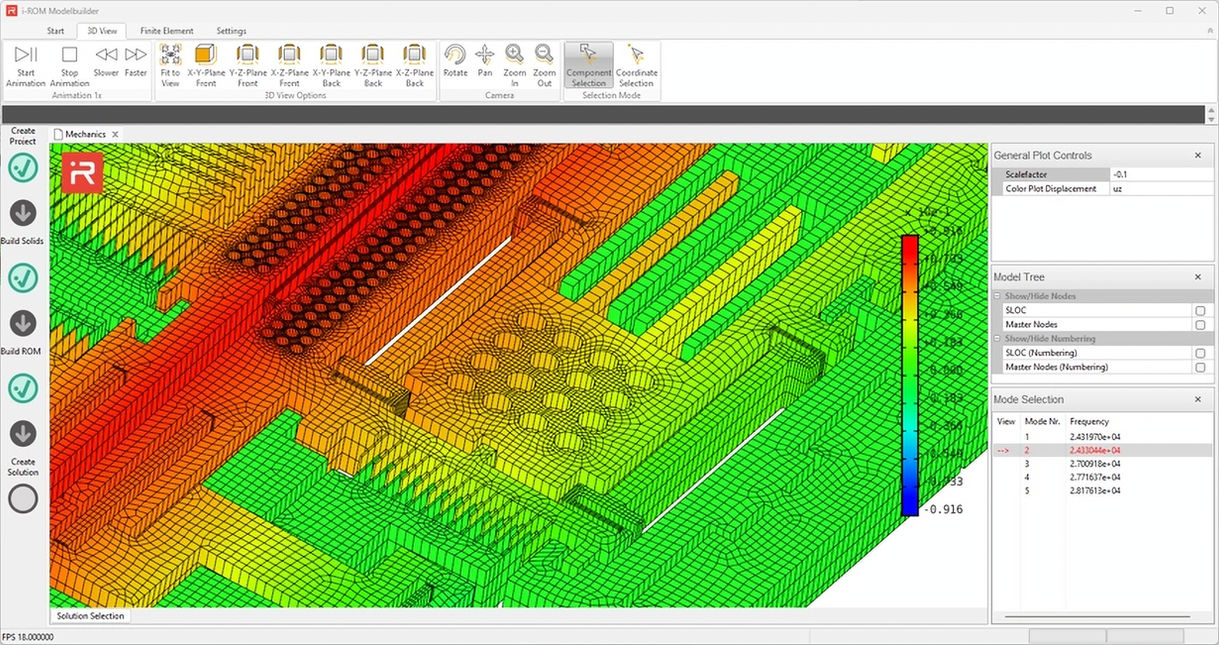Open the Settings ribbon tab
This screenshot has width=1219, height=645.
(231, 31)
